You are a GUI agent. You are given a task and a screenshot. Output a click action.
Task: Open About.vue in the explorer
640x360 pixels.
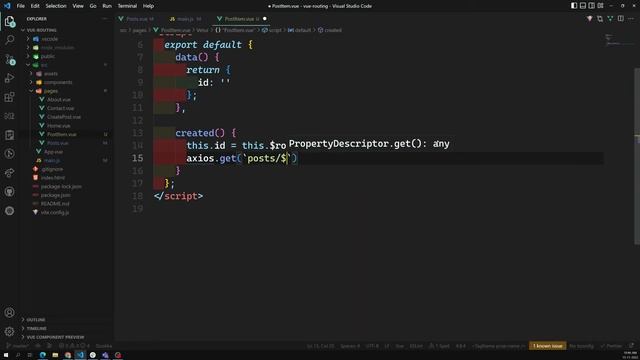(59, 100)
